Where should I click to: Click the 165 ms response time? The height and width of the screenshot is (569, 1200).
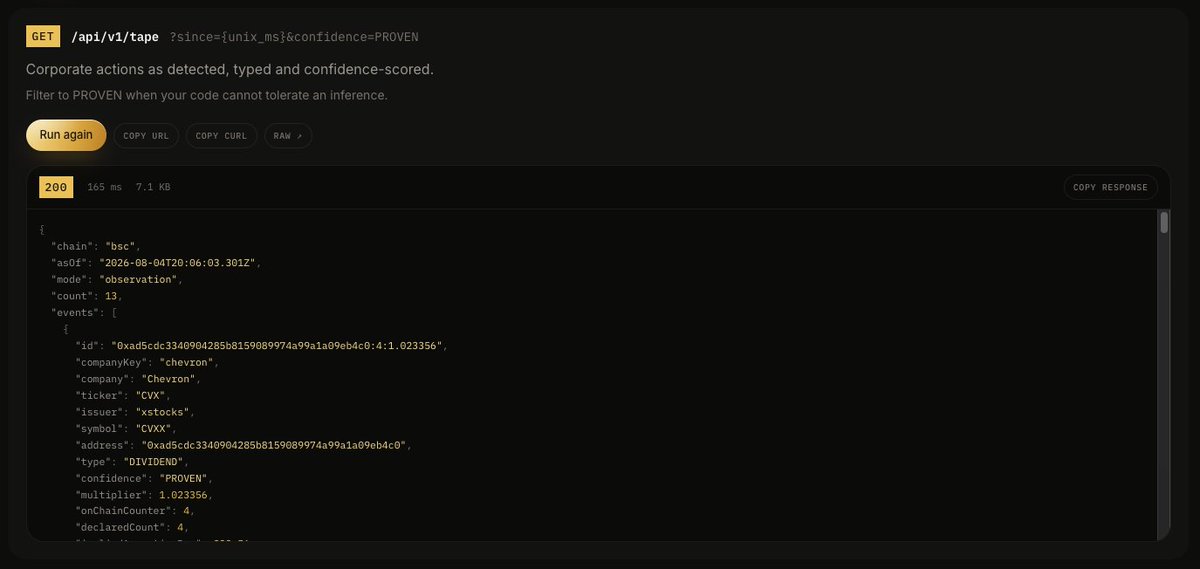(104, 187)
